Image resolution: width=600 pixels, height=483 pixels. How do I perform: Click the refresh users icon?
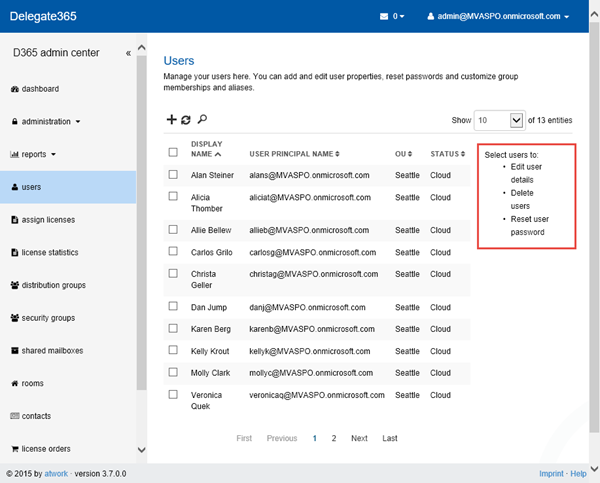coord(186,120)
